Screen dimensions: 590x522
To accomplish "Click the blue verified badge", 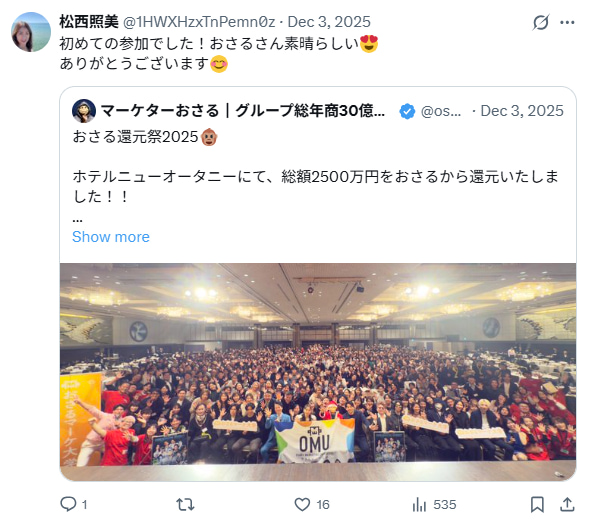I will pyautogui.click(x=407, y=111).
